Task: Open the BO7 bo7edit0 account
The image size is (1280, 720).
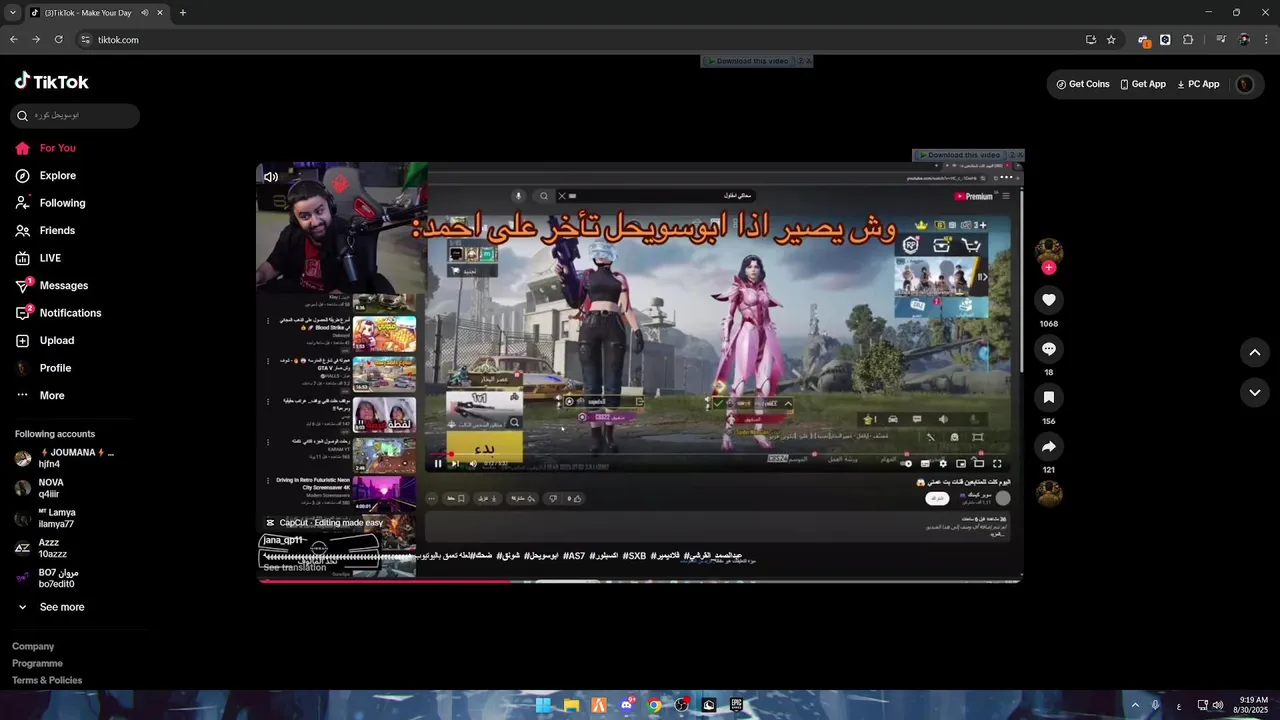Action: [x=47, y=578]
